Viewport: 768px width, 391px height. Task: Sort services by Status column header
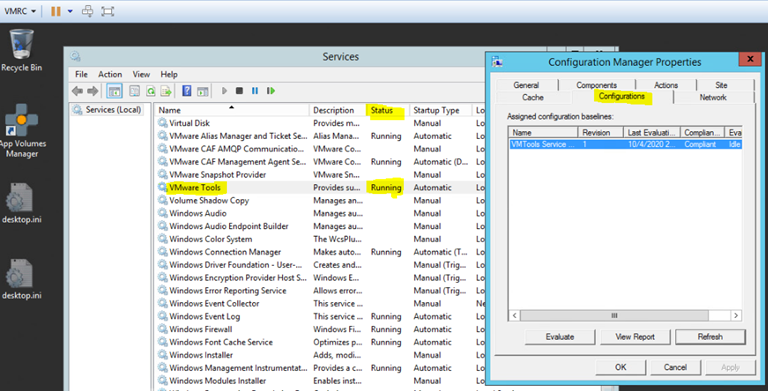click(x=387, y=110)
